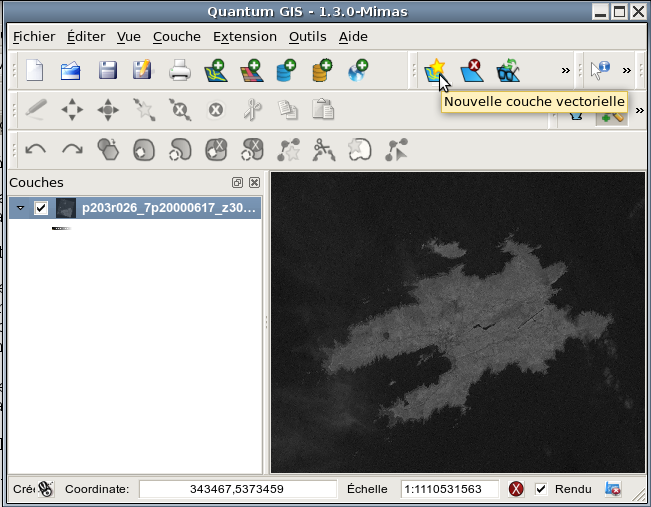Click the undo arrow icon
Viewport: 651px width, 507px height.
point(35,150)
